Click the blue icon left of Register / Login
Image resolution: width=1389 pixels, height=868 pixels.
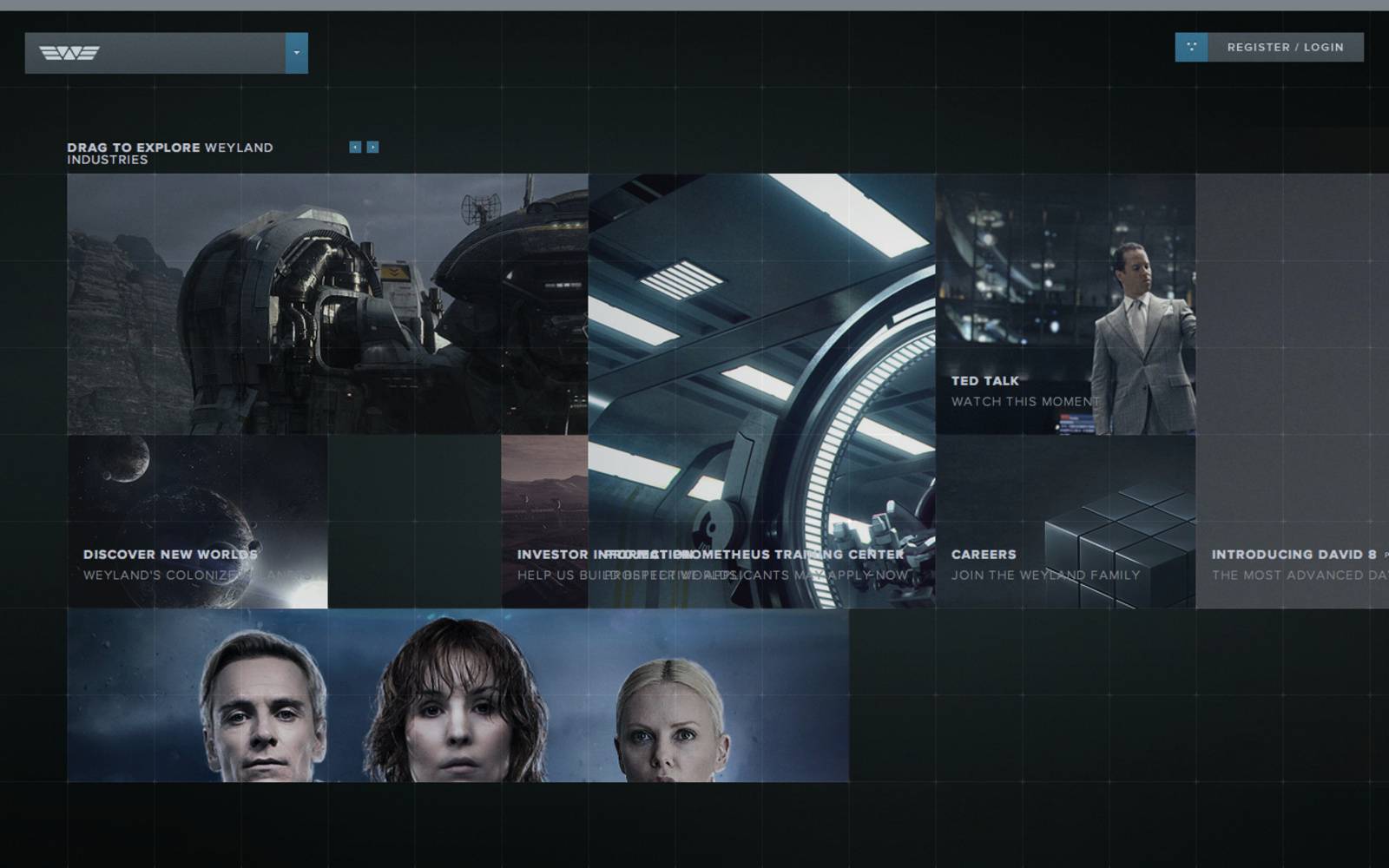pos(1191,48)
